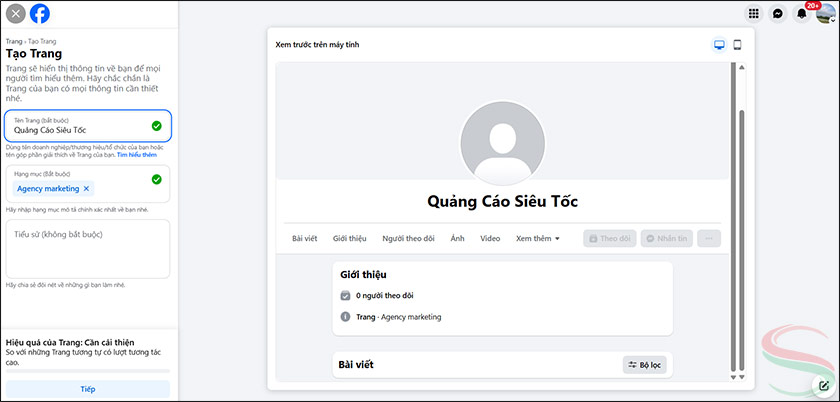840x402 pixels.
Task: Switch to desktop preview icon
Action: (719, 45)
